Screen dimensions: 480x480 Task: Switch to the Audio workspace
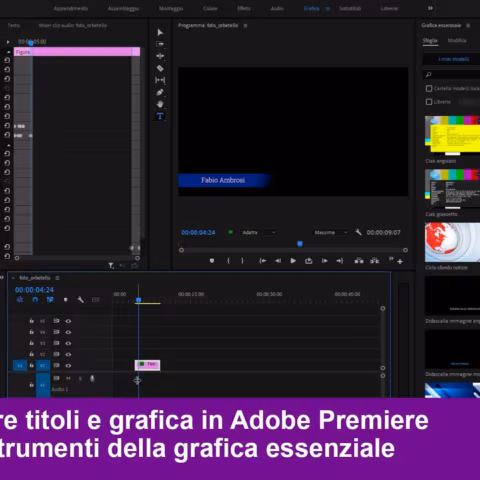(x=277, y=8)
